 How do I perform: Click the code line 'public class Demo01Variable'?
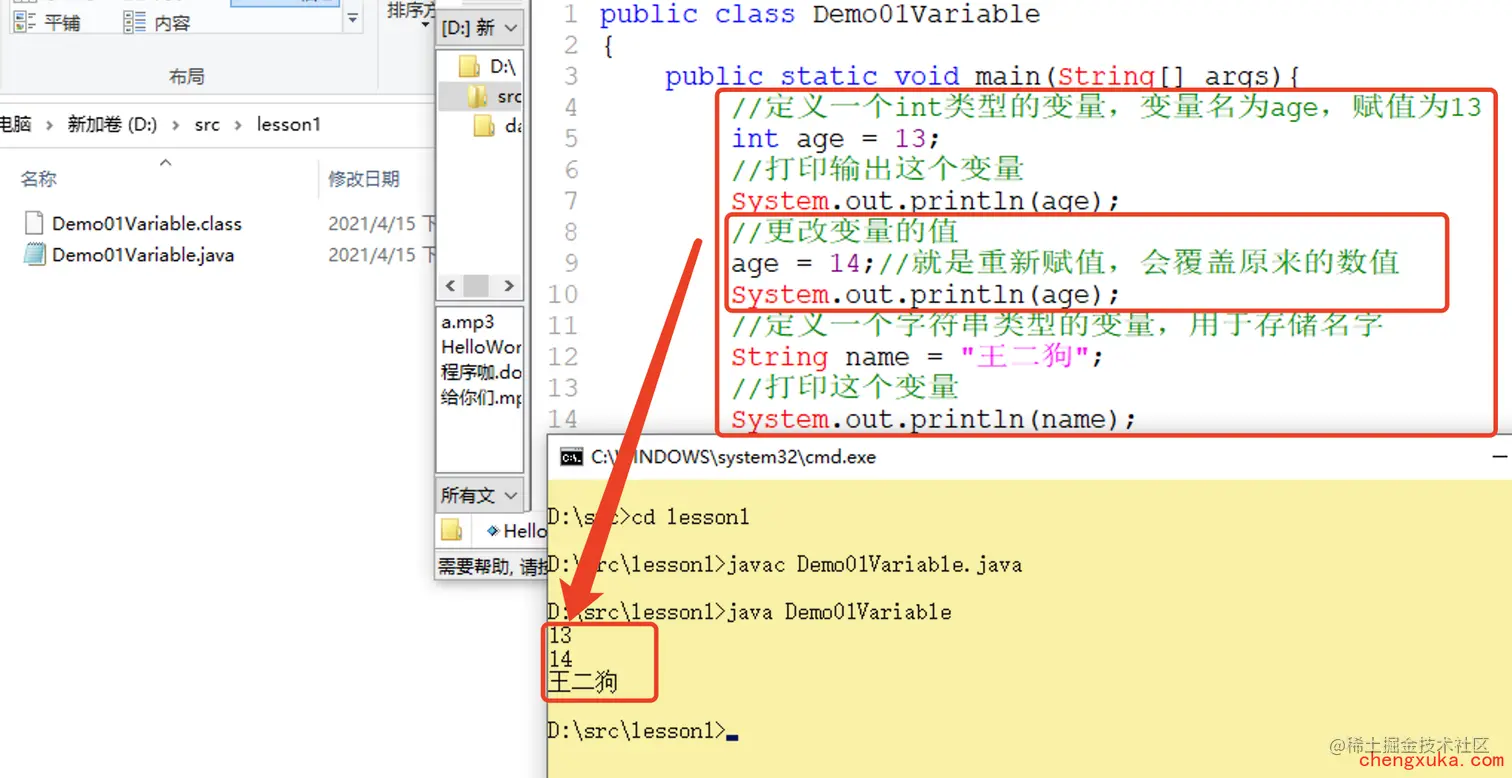[x=820, y=14]
